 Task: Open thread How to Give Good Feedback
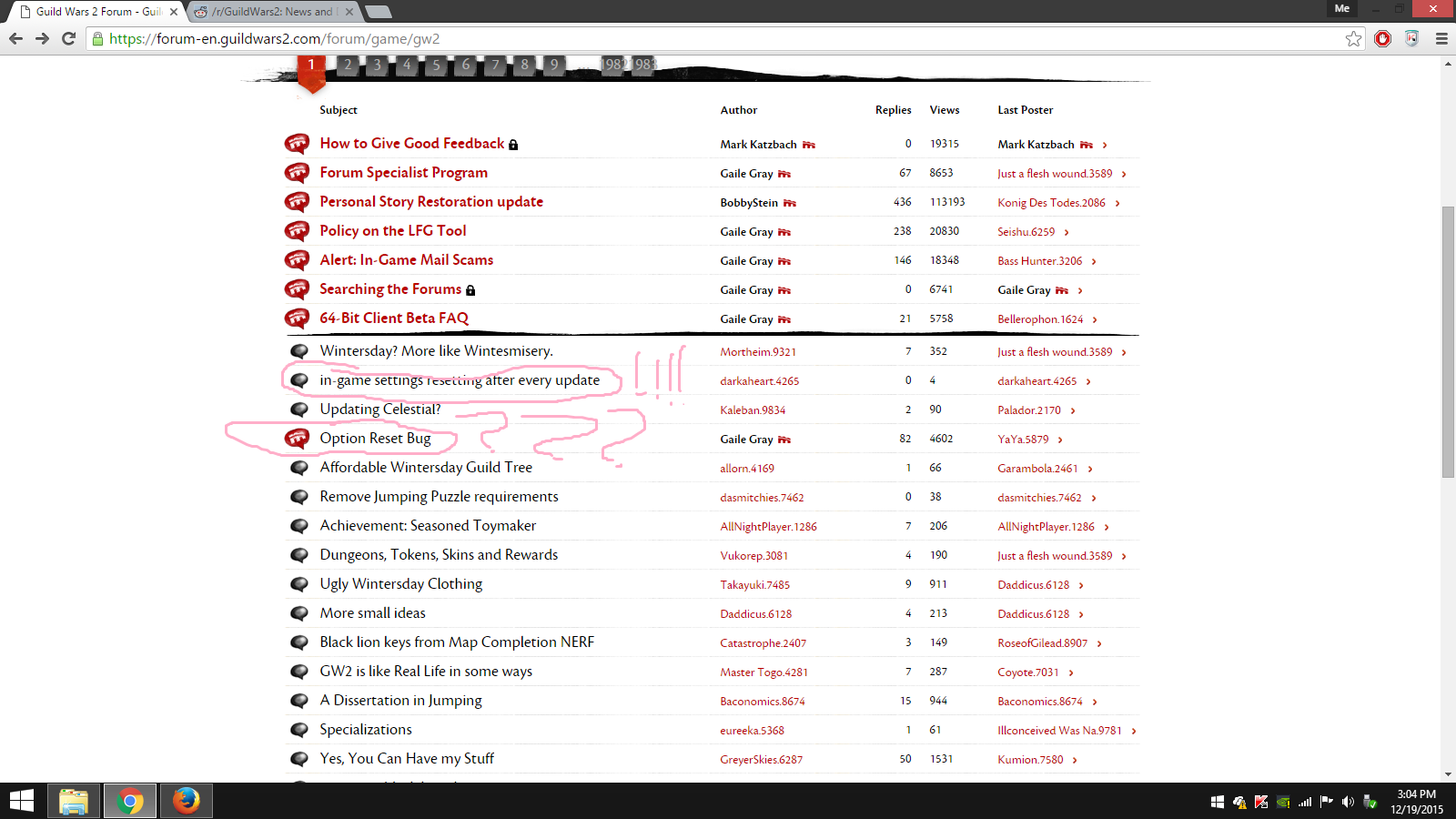[411, 144]
